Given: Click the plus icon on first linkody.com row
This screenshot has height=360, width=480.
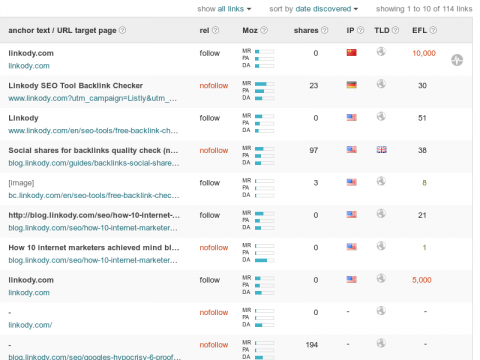Looking at the screenshot, I should (x=457, y=60).
